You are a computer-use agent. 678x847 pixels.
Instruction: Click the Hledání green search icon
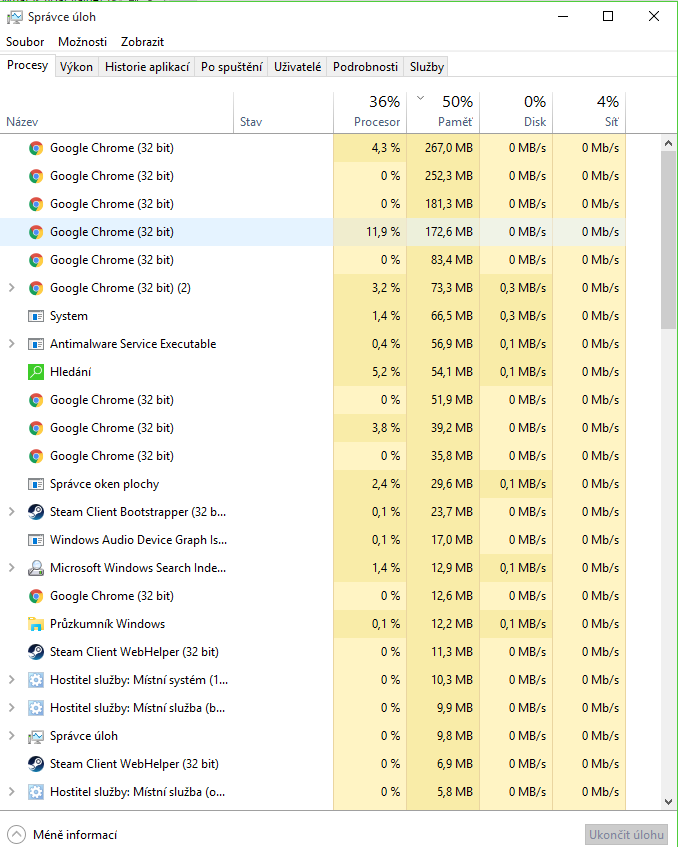coord(36,372)
